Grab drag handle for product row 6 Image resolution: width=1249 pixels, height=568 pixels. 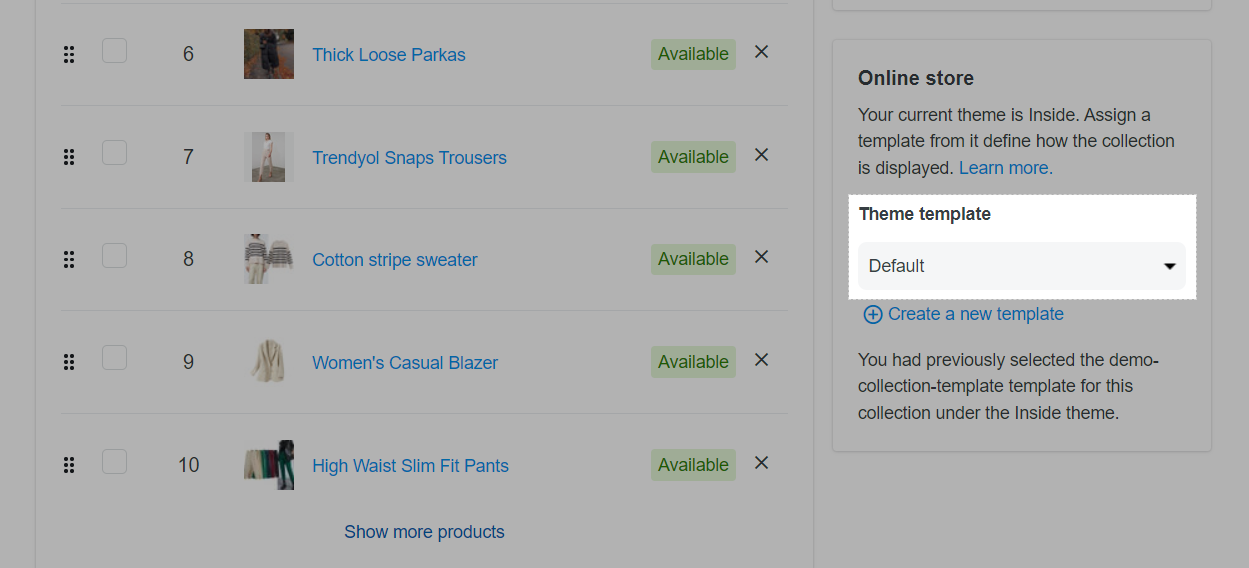pos(69,55)
